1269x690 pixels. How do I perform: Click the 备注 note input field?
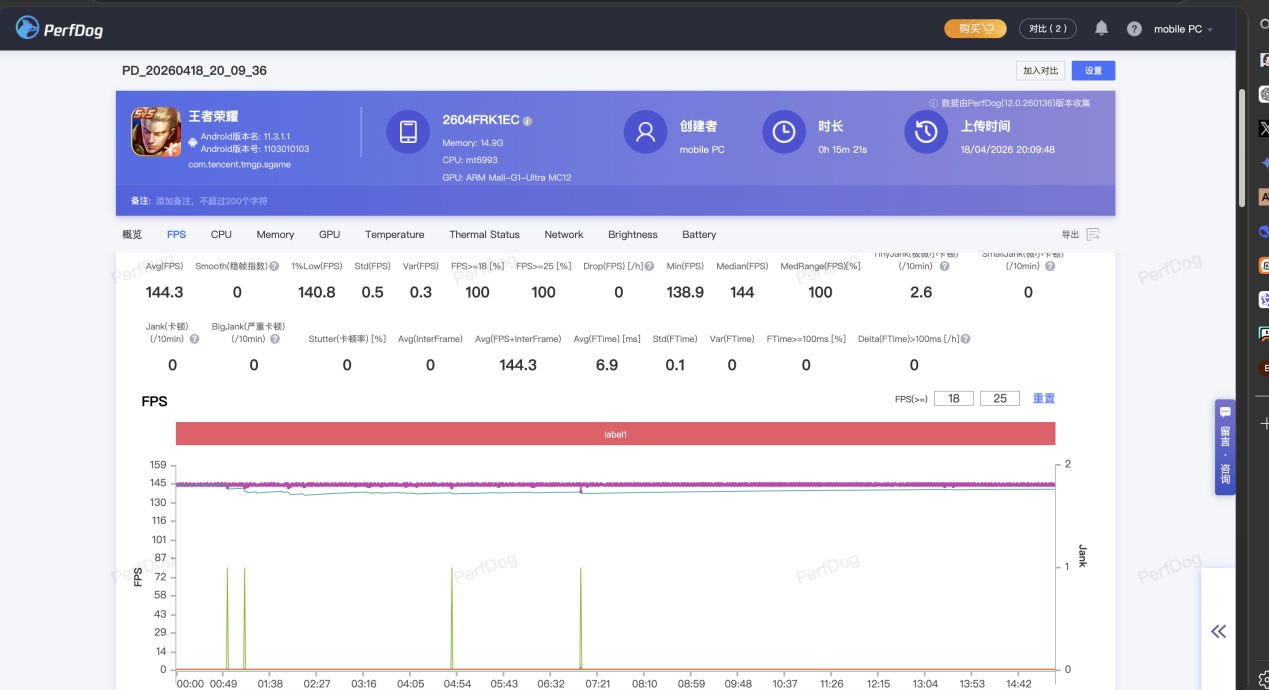click(210, 201)
